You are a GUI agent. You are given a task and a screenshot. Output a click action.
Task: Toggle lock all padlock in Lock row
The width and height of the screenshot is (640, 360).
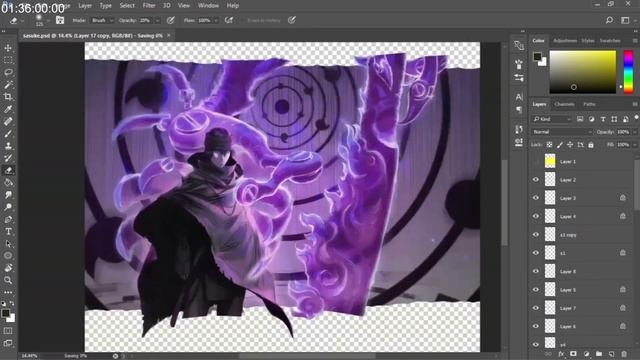591,145
